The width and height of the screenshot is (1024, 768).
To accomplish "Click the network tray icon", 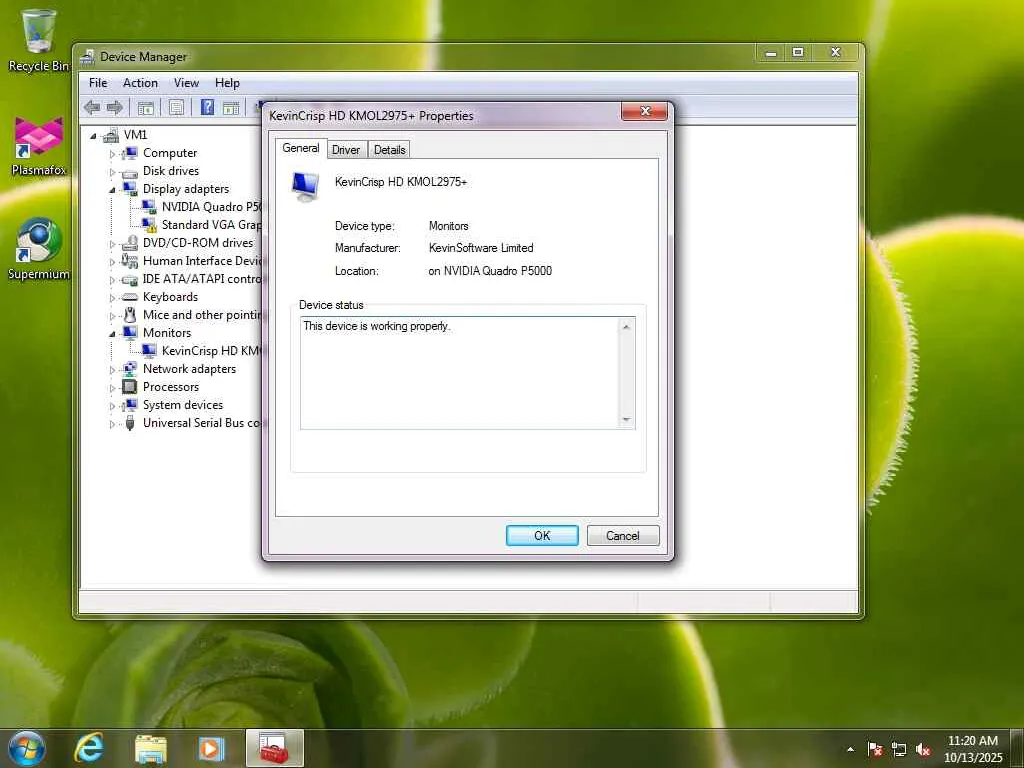I will click(899, 749).
